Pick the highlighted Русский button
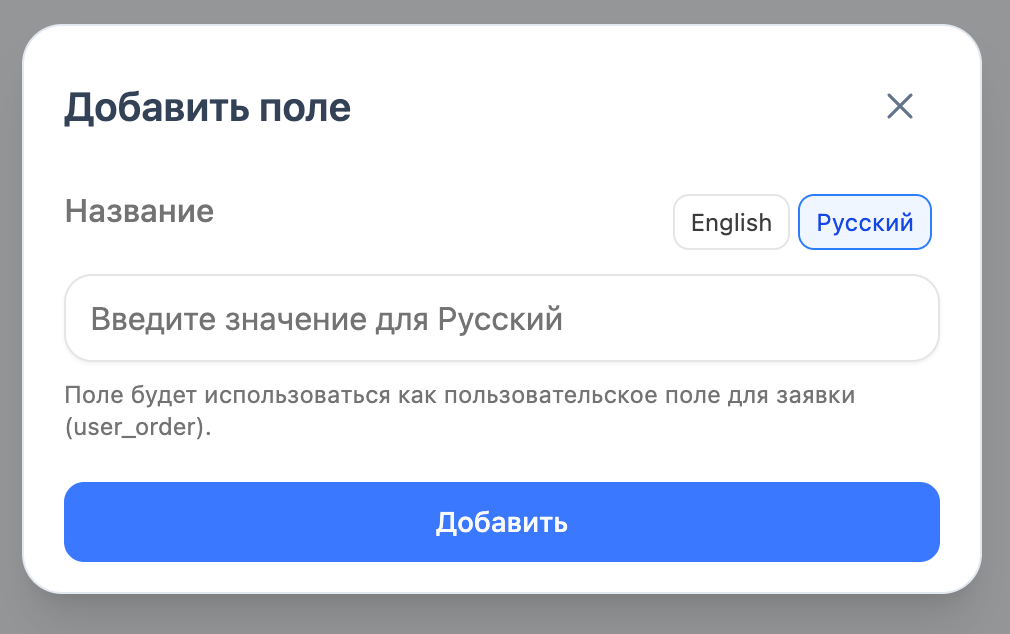Viewport: 1010px width, 634px height. click(864, 222)
